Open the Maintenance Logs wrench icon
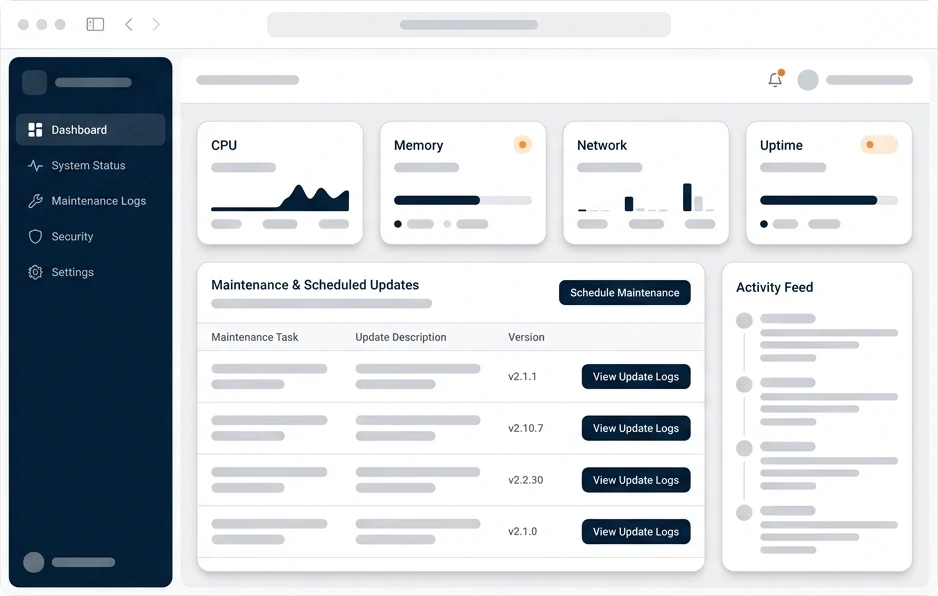The width and height of the screenshot is (938, 596). [35, 201]
